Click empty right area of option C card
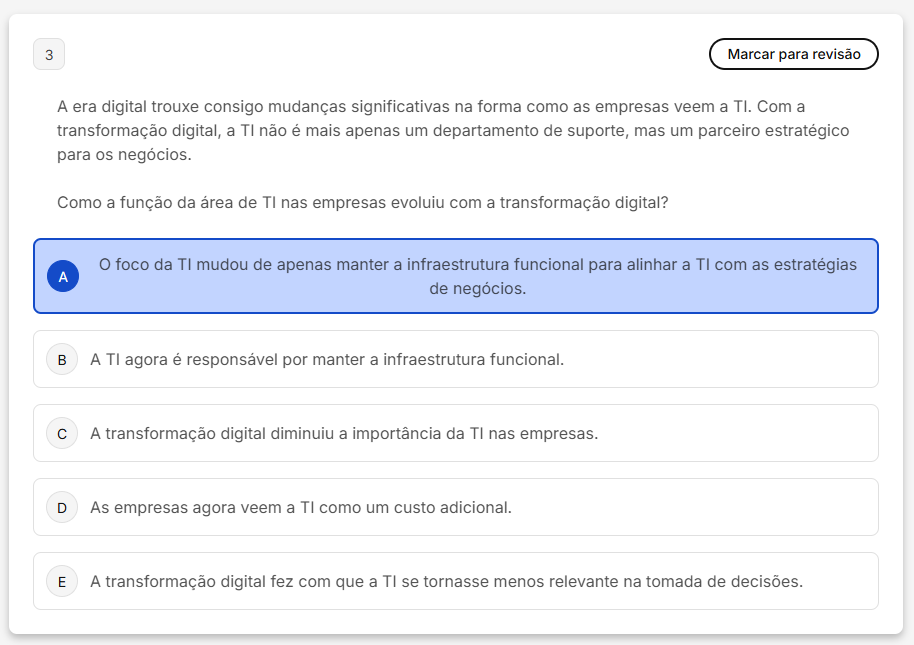Viewport: 914px width, 645px height. [x=750, y=433]
